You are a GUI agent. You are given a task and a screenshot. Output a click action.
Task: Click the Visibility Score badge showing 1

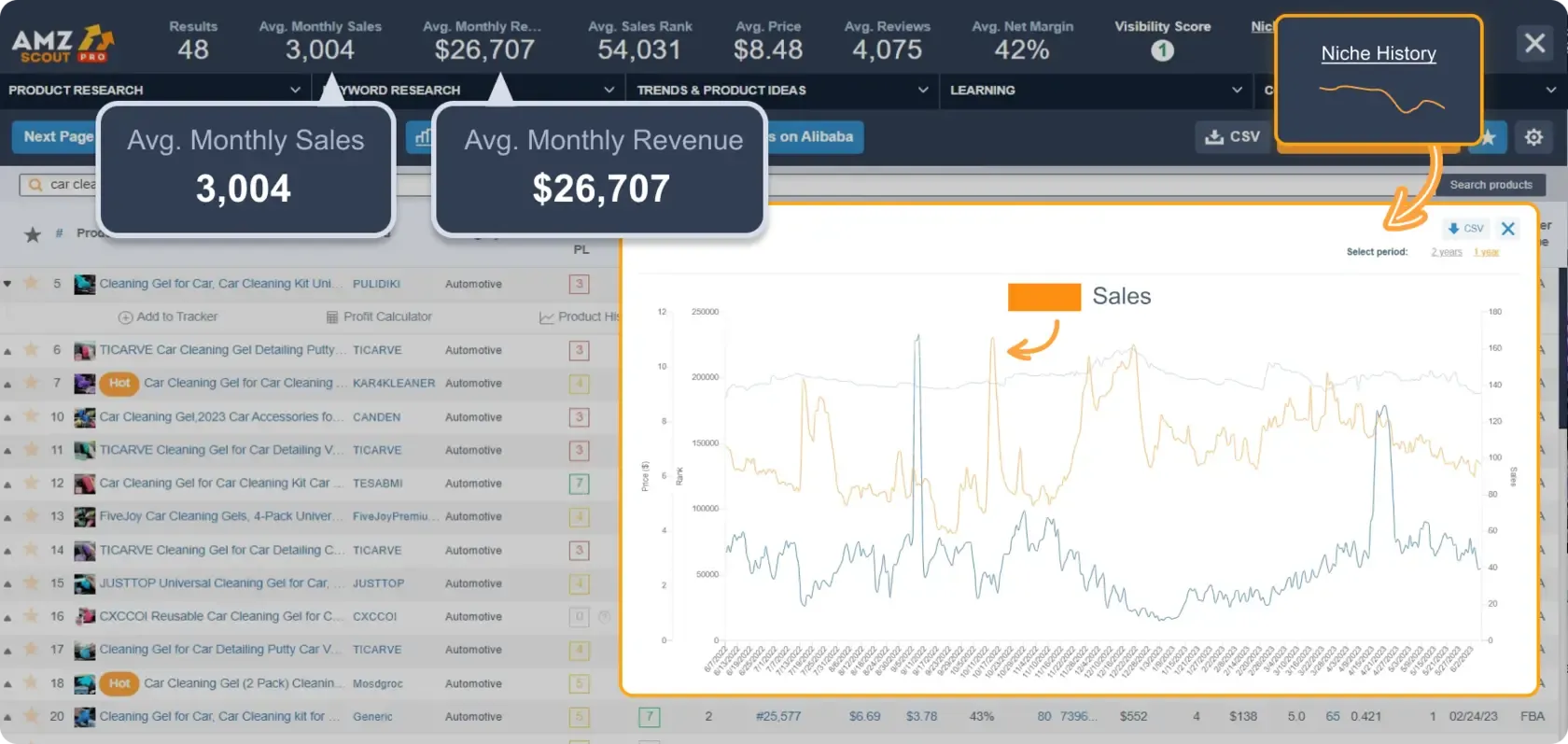pos(1162,50)
